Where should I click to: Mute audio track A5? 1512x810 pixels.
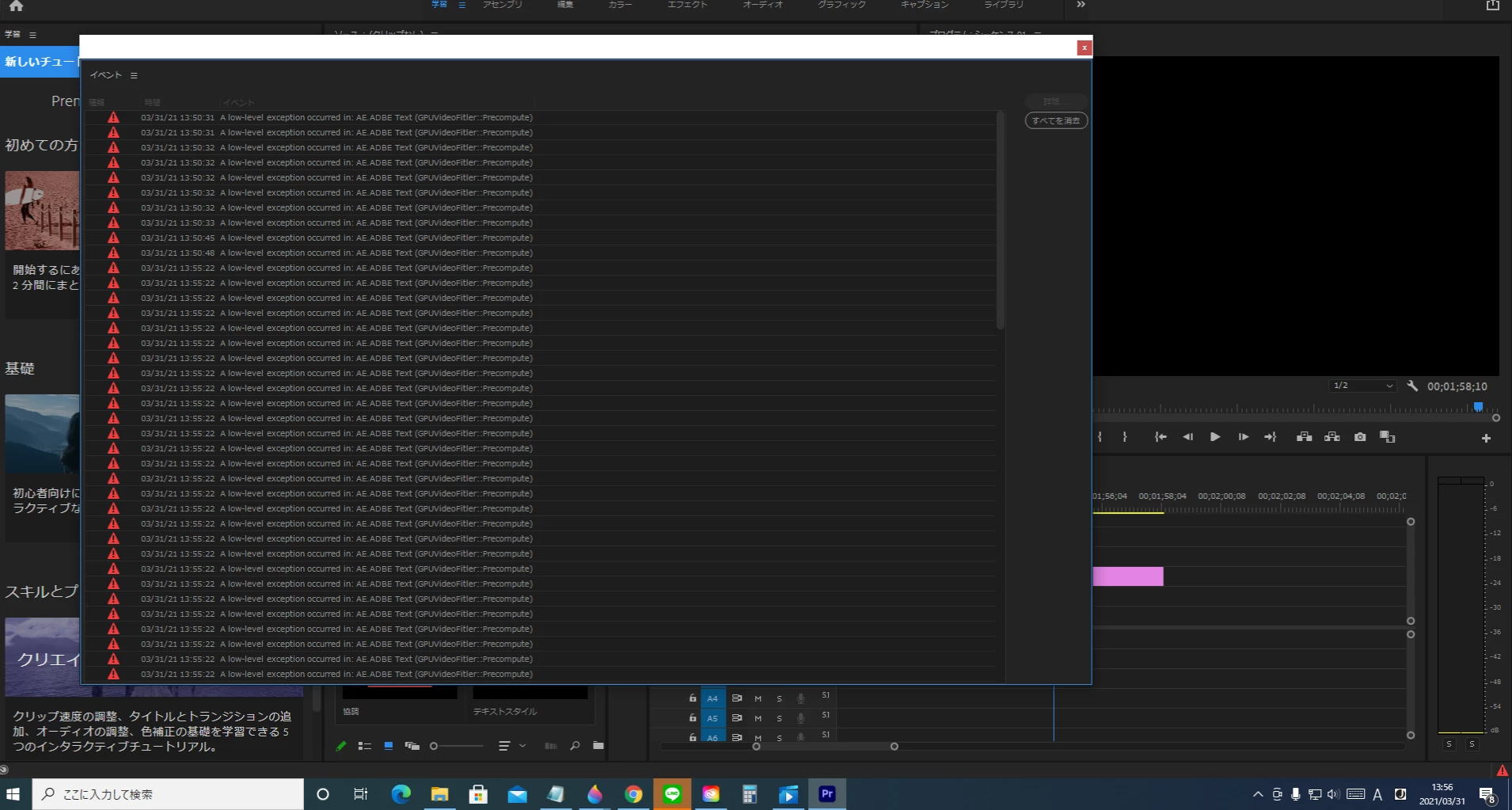coord(758,718)
